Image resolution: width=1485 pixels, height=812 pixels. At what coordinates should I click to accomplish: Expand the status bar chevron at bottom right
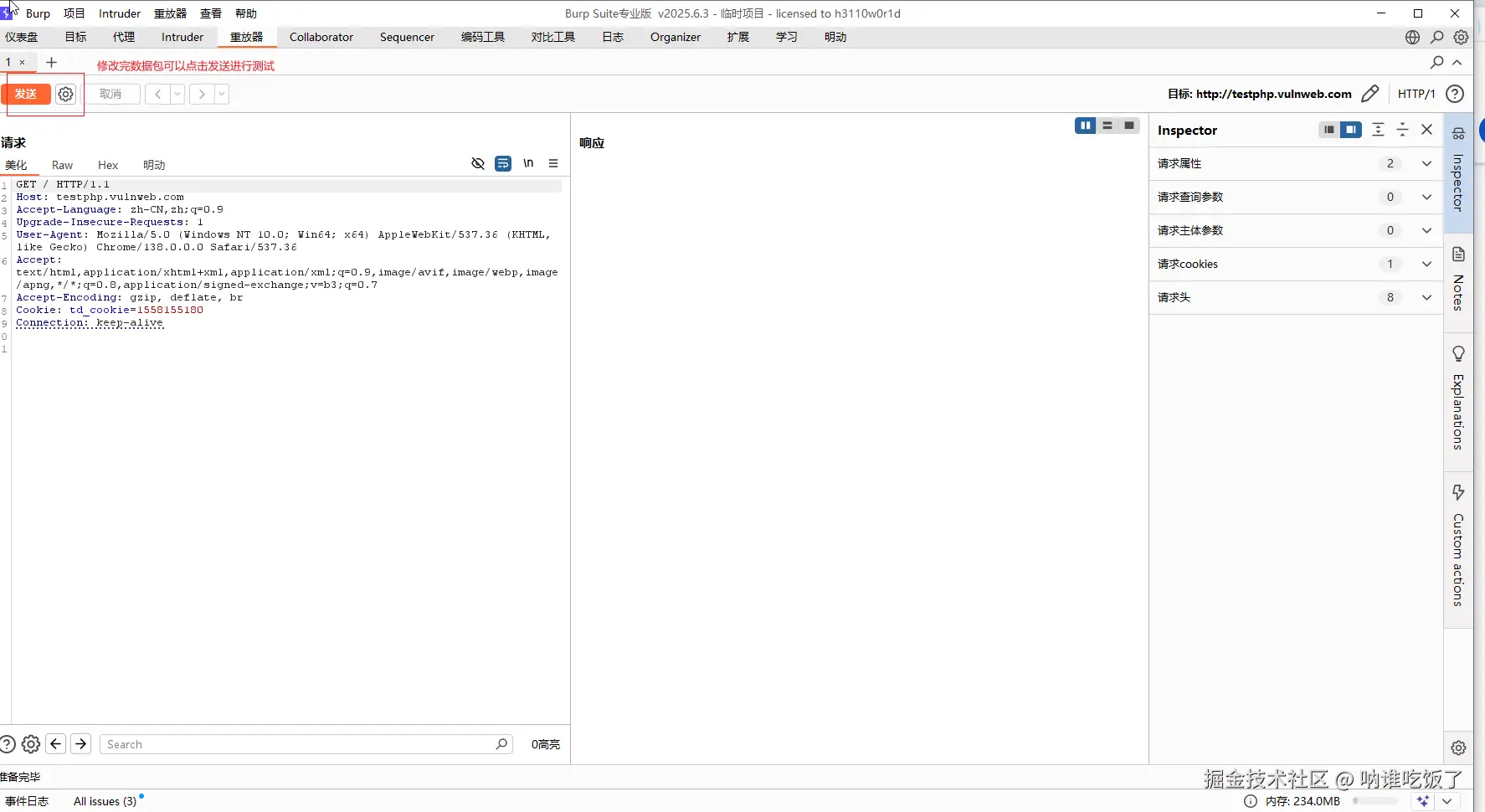(x=1446, y=801)
